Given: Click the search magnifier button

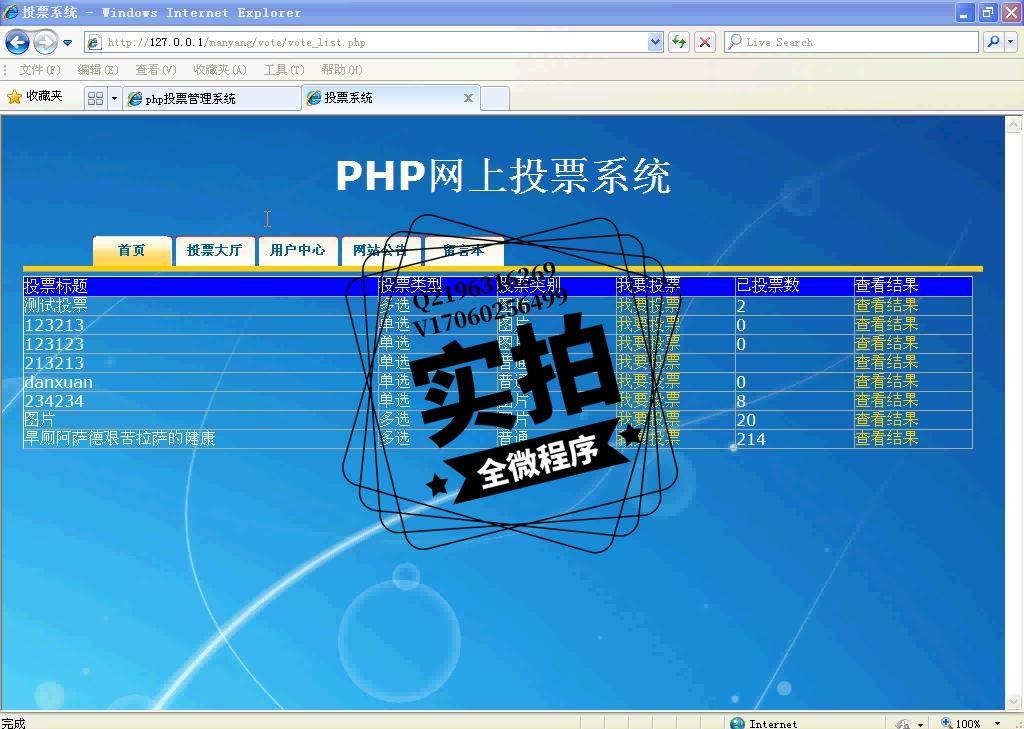Looking at the screenshot, I should tap(993, 42).
